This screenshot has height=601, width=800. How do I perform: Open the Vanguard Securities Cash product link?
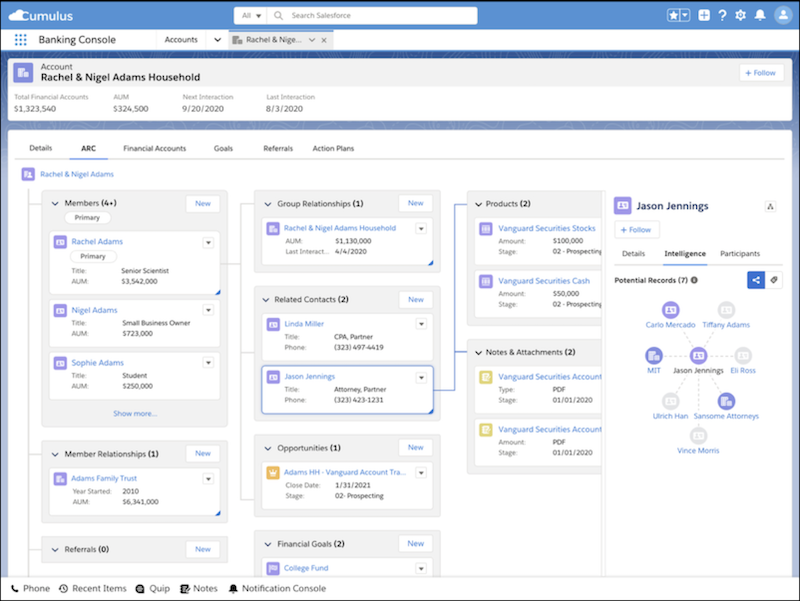[544, 281]
